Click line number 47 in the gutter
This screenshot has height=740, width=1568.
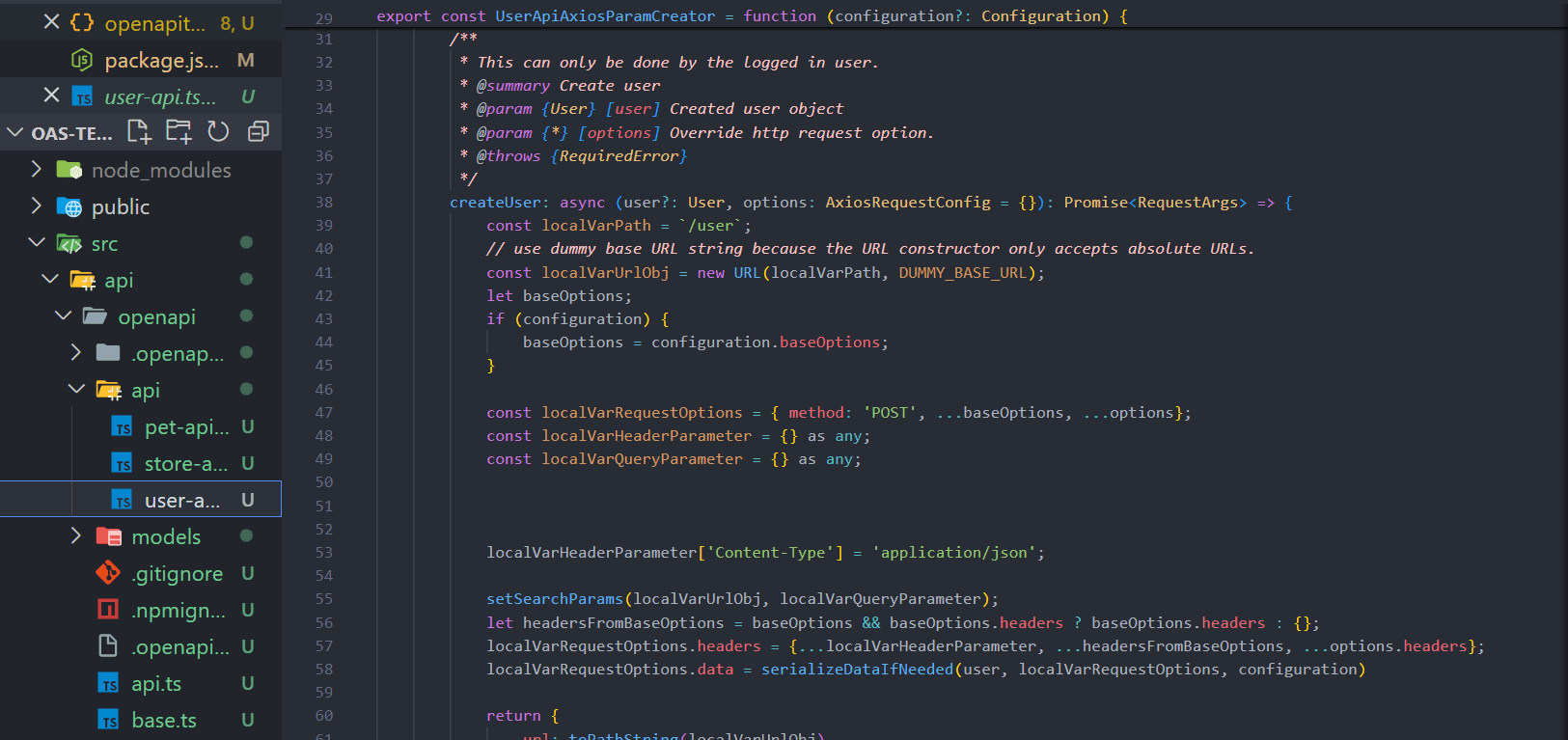pyautogui.click(x=323, y=413)
